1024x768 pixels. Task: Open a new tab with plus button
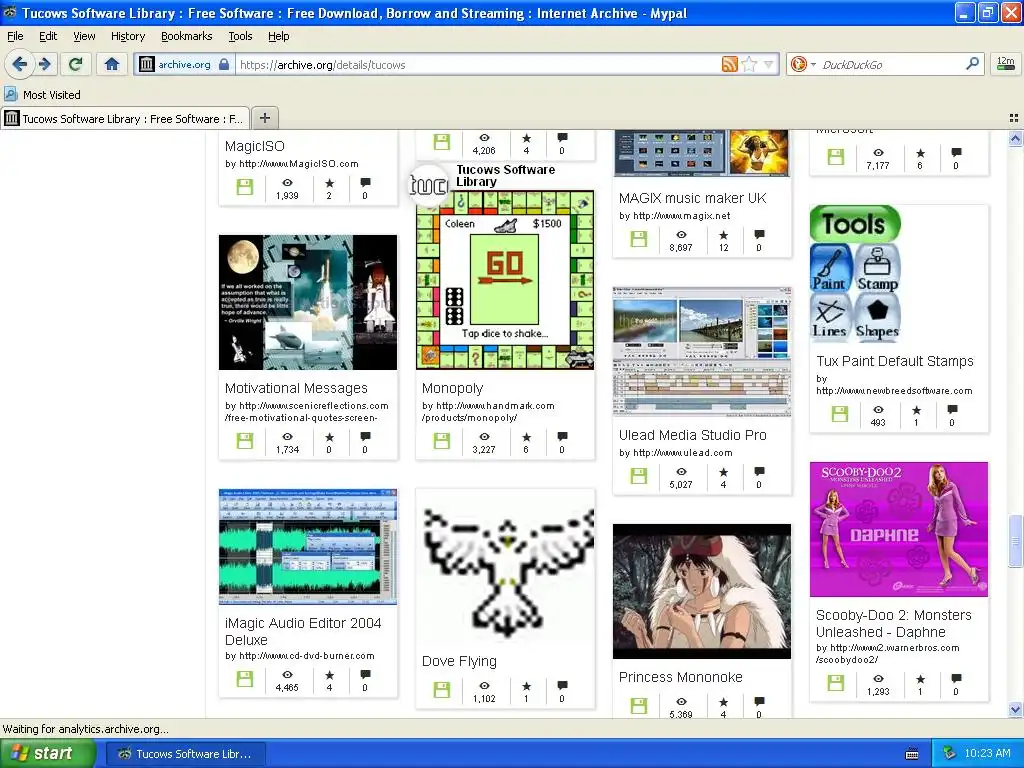(x=264, y=118)
